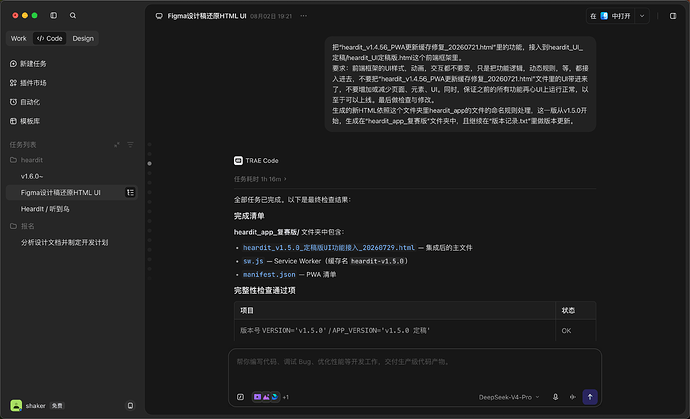Click the 免费 plan badge
Image resolution: width=690 pixels, height=419 pixels.
[57, 406]
